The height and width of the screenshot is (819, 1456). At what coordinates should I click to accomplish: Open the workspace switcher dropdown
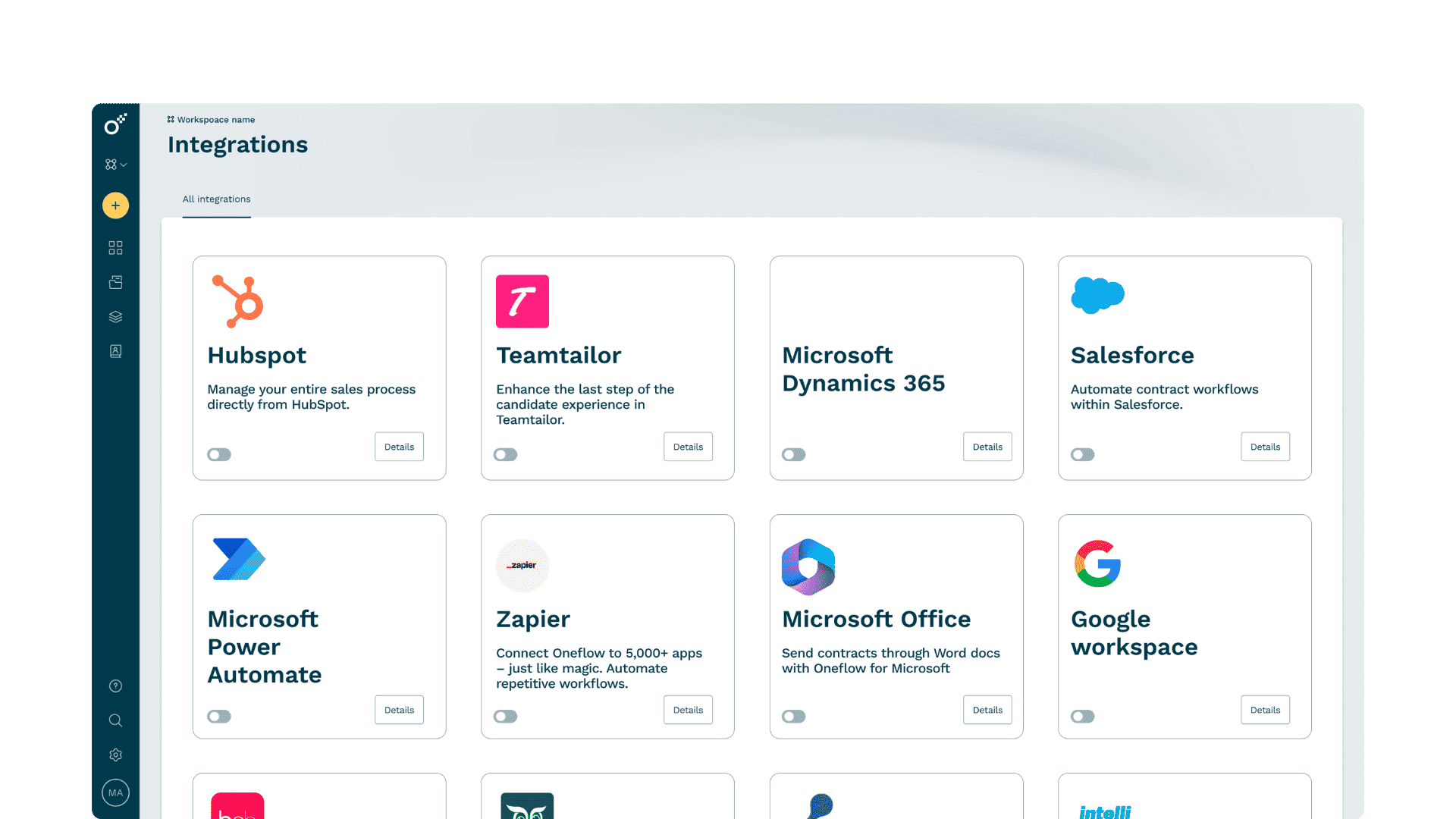[115, 165]
